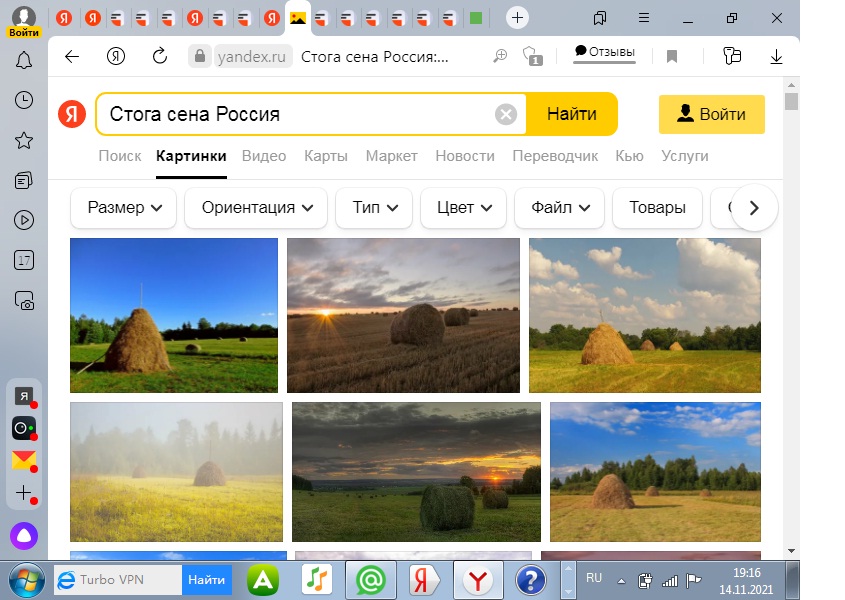Screen dimensions: 845x600
Task: Click the yandex.ru address bar domain
Action: (252, 57)
